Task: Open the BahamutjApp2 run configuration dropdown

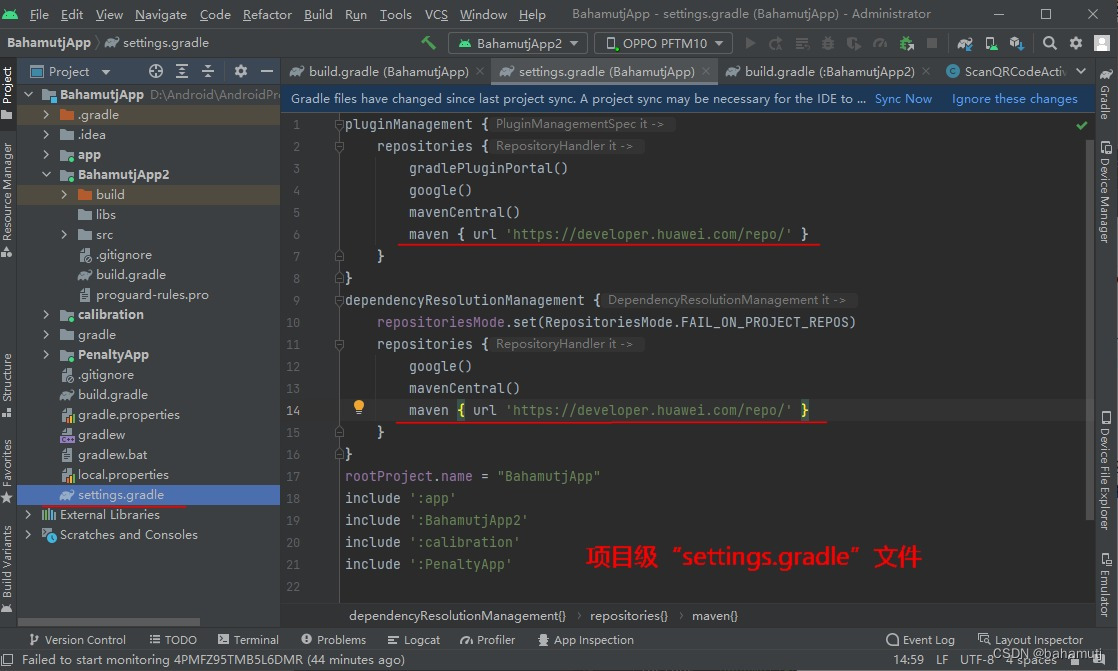Action: 518,43
